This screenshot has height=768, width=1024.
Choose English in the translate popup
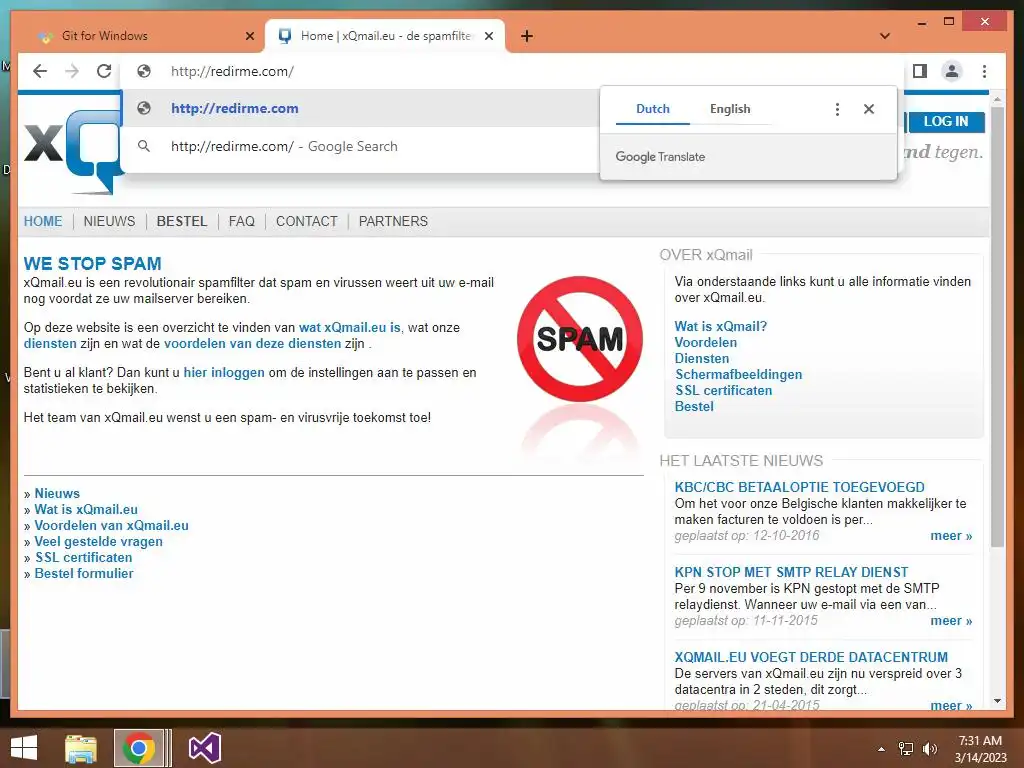tap(730, 109)
